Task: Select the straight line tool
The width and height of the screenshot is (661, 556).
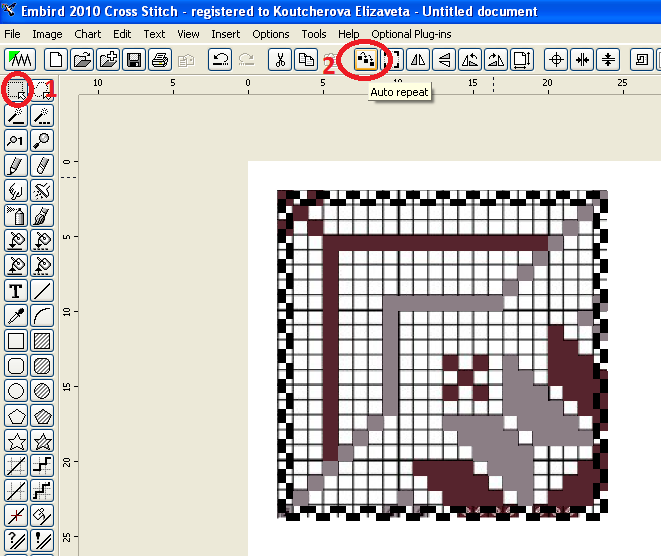Action: [x=42, y=291]
